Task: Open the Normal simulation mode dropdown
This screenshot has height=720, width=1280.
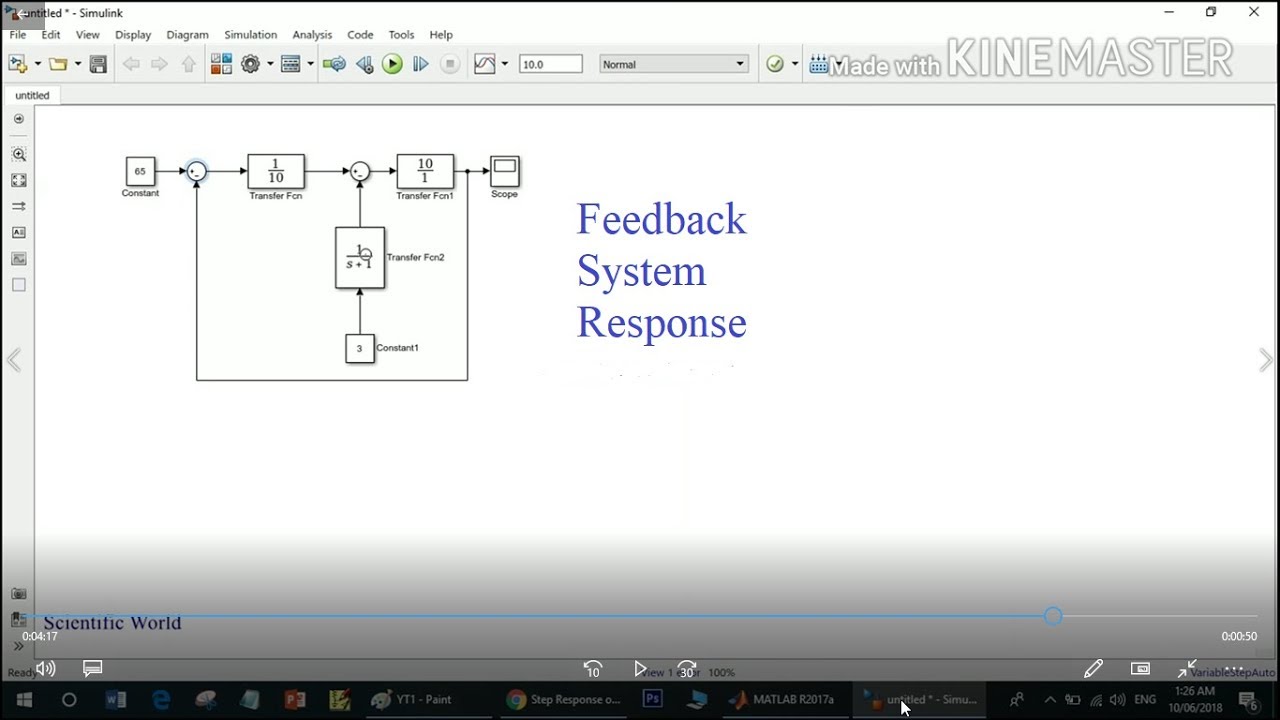Action: pos(674,64)
